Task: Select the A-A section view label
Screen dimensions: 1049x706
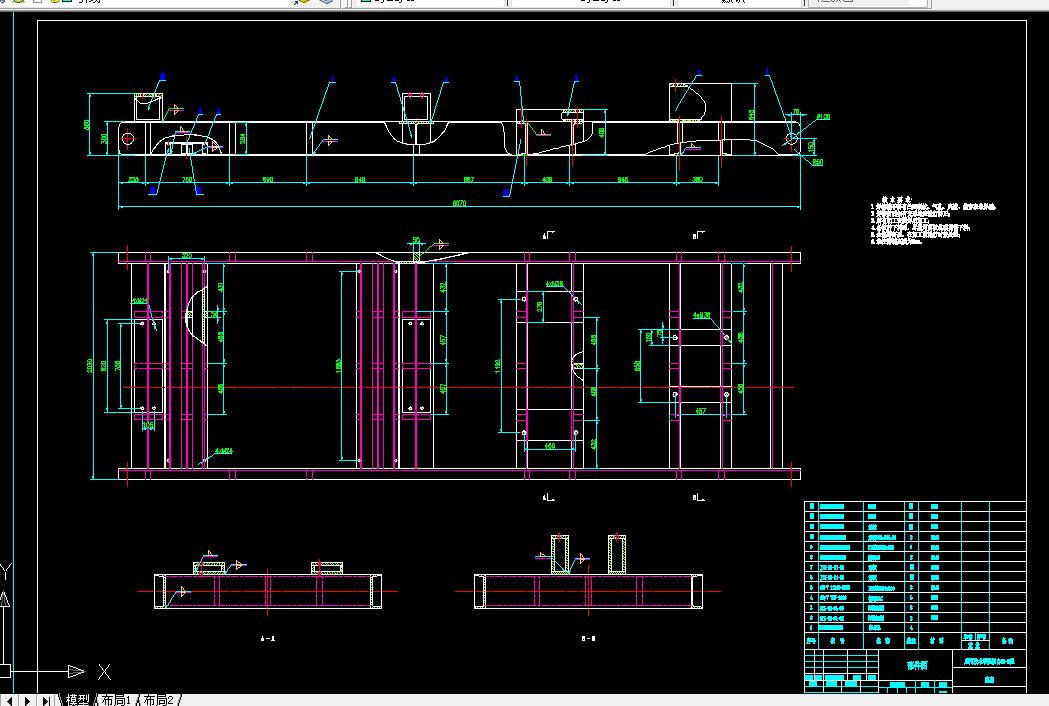Action: [268, 638]
